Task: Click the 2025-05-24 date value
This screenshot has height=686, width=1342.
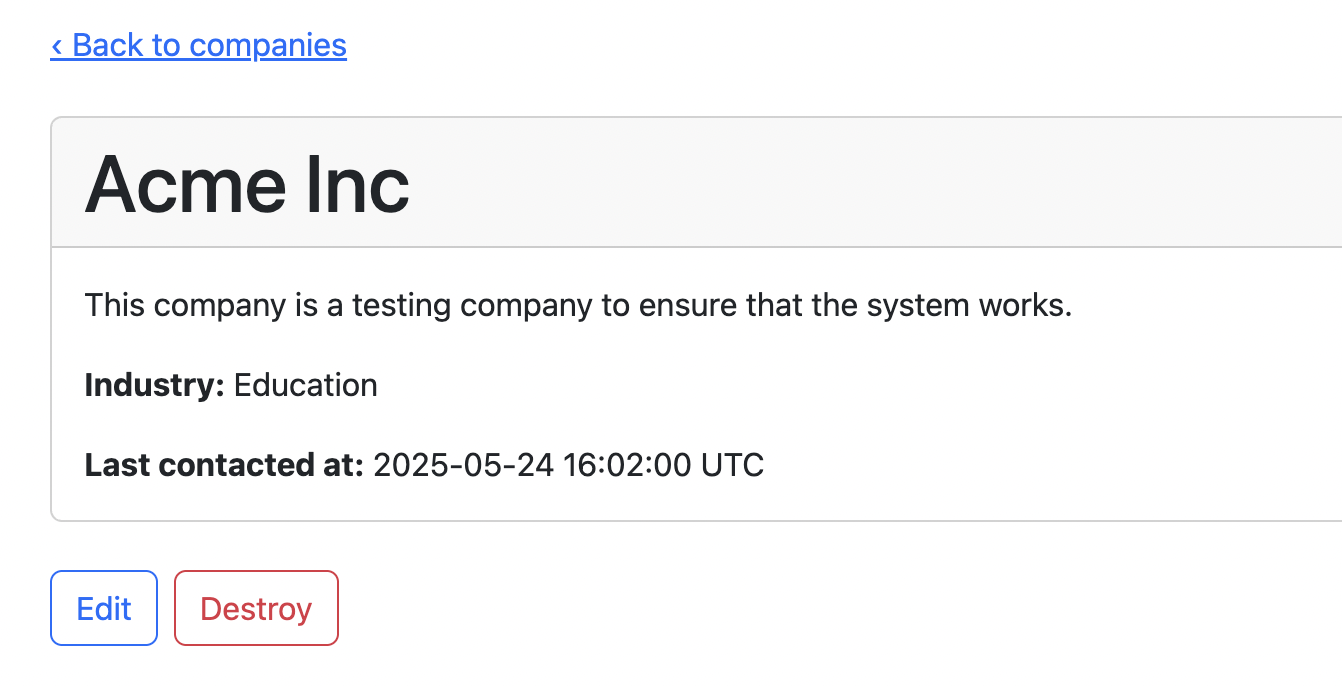Action: (x=463, y=465)
